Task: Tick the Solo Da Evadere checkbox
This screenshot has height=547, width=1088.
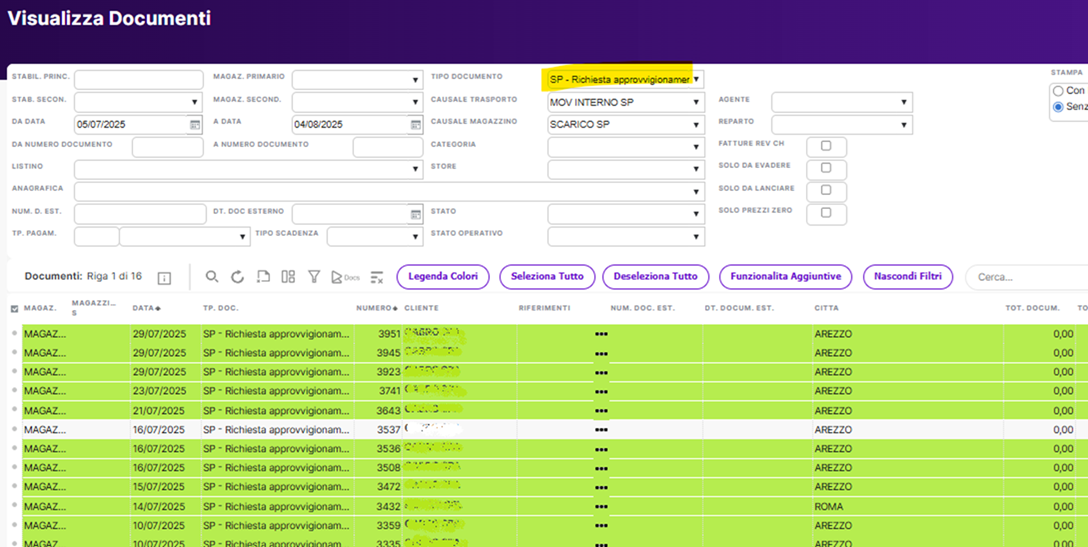Action: (x=826, y=168)
